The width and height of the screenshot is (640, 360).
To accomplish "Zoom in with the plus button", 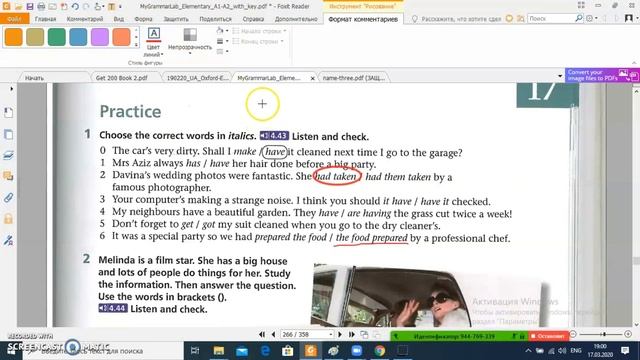I will (x=628, y=334).
